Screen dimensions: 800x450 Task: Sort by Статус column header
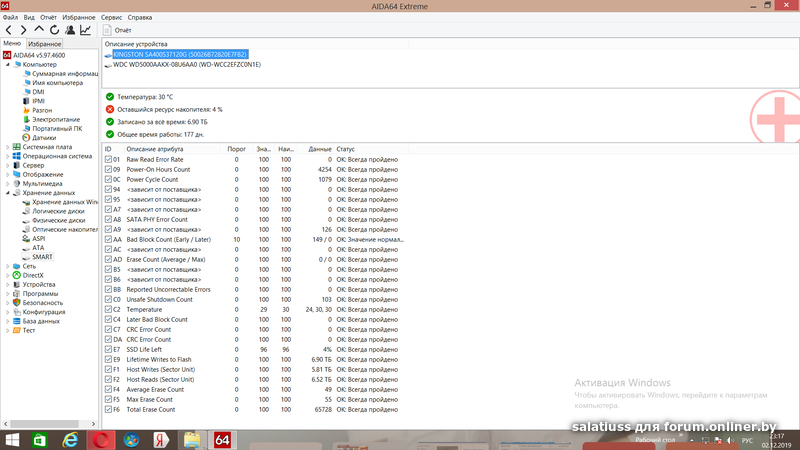pyautogui.click(x=370, y=149)
